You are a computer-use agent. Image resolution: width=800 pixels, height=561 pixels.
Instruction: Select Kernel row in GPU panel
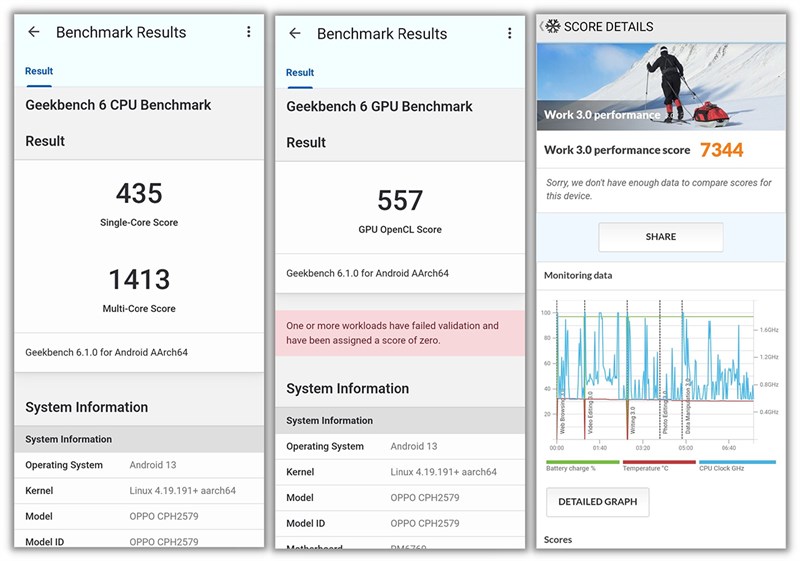pos(400,472)
